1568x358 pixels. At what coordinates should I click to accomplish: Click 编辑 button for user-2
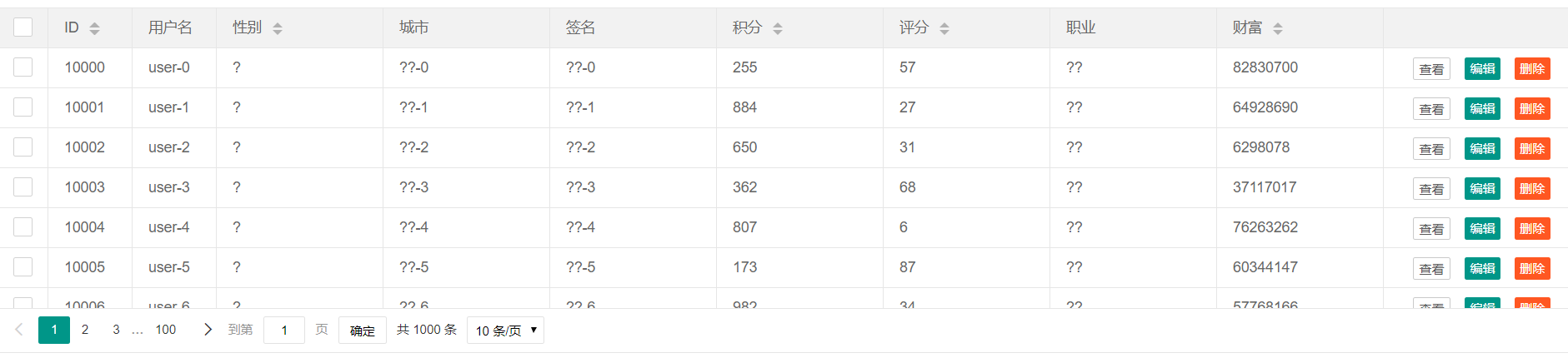1482,149
